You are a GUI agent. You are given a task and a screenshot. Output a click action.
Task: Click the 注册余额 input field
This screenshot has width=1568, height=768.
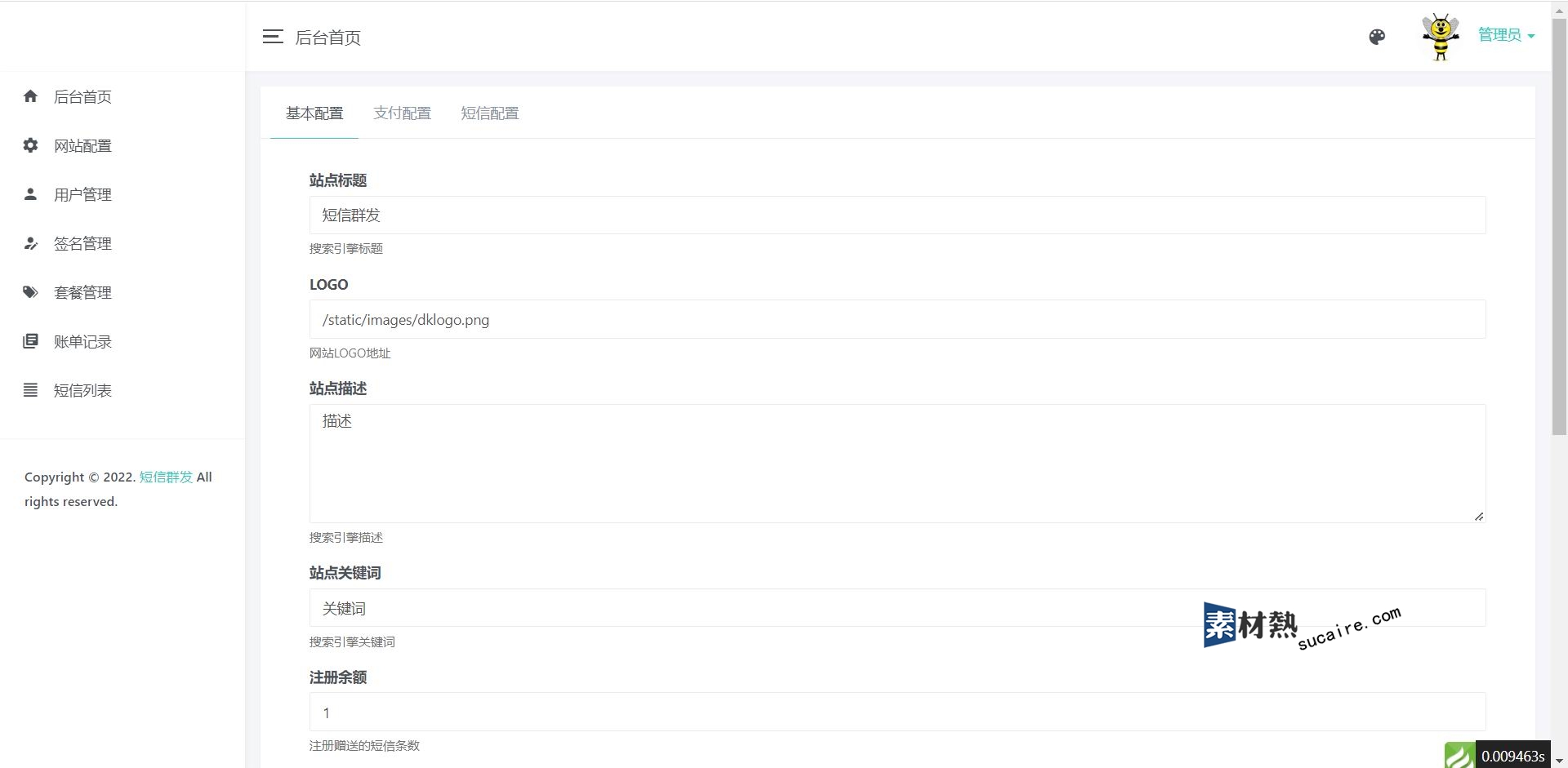897,713
